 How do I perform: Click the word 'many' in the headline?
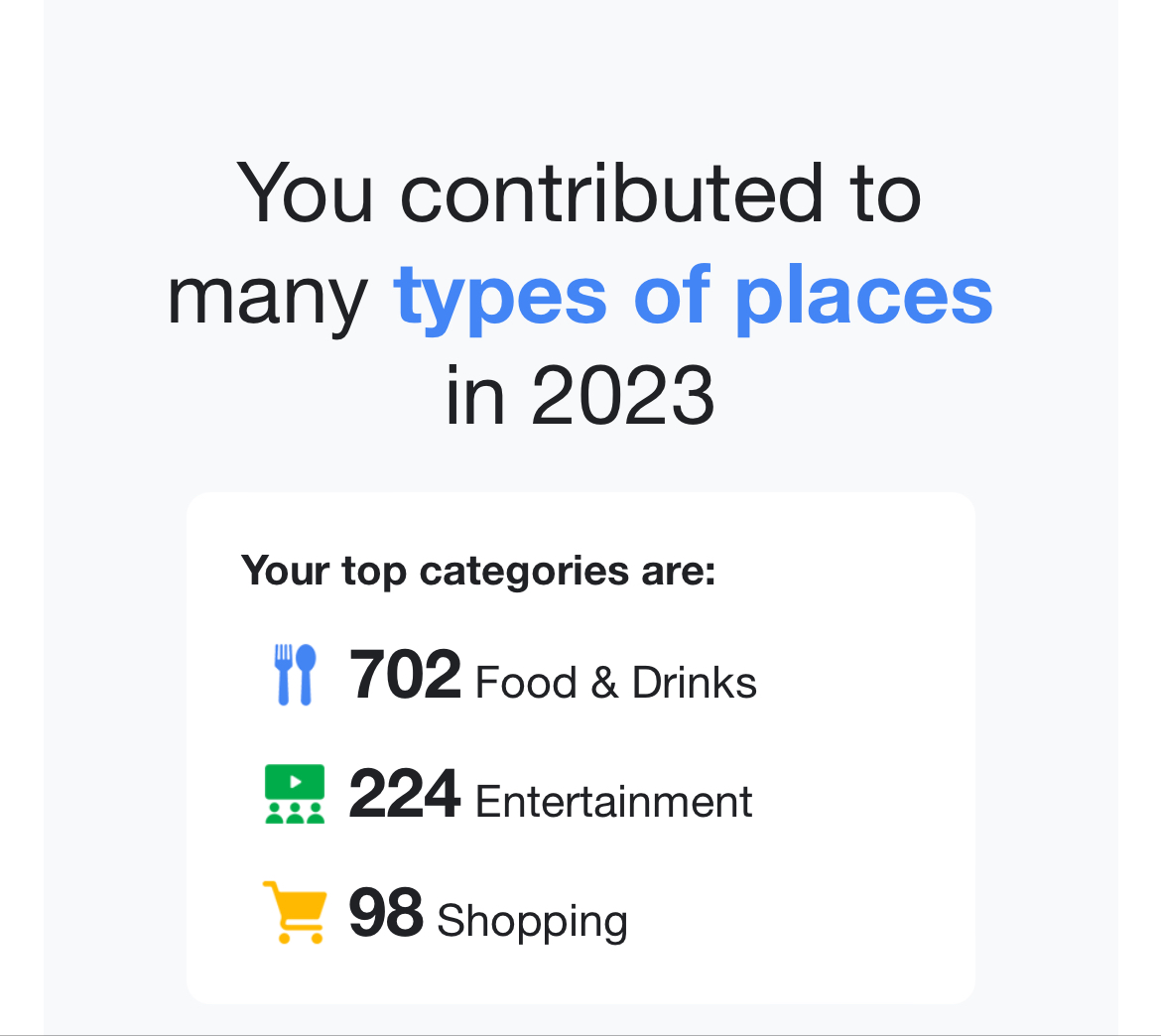coord(268,296)
